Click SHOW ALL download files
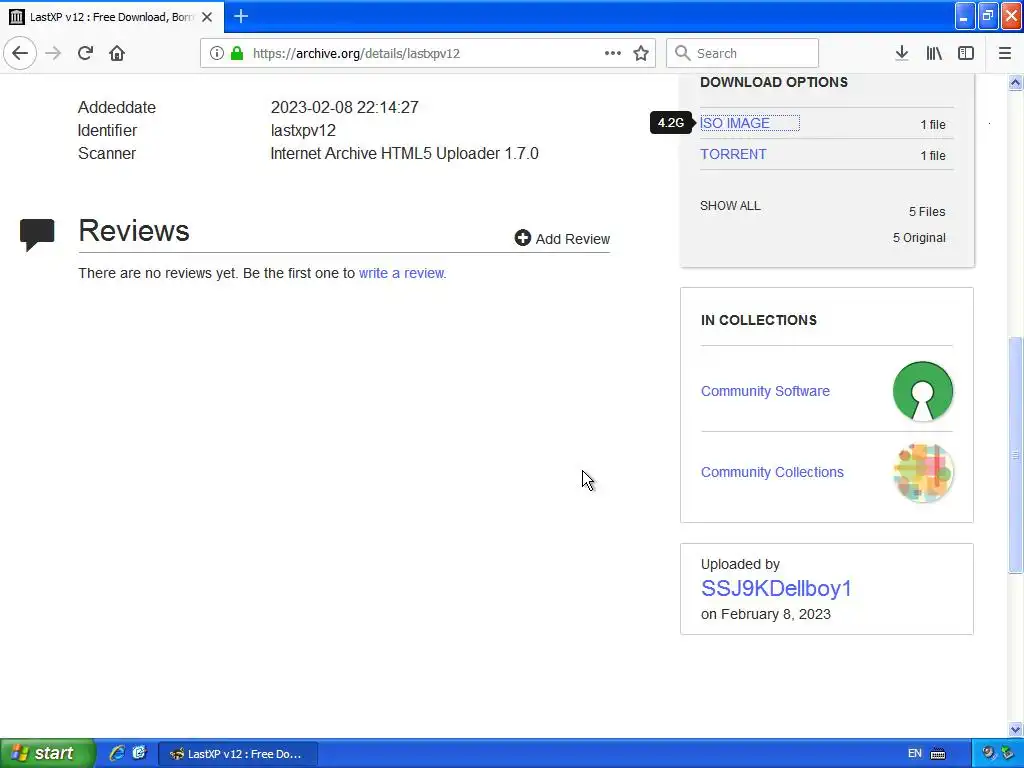This screenshot has width=1024, height=768. coord(730,206)
